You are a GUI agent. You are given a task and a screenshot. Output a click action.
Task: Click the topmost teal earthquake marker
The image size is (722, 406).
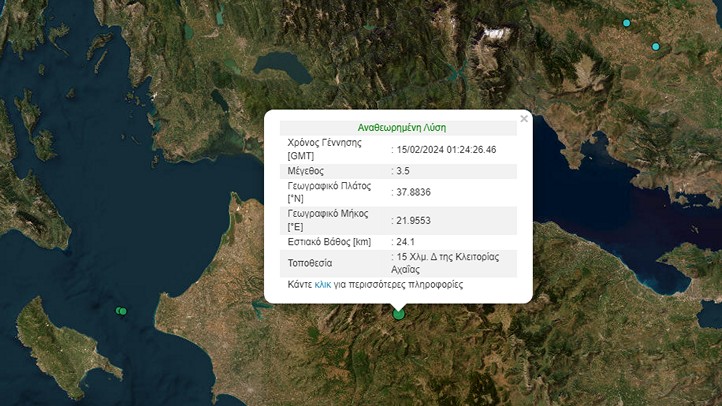pyautogui.click(x=627, y=23)
